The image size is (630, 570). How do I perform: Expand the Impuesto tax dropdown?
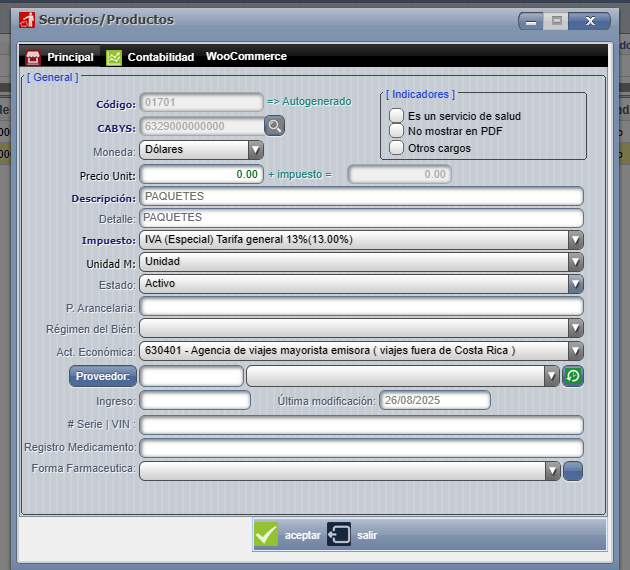coord(575,240)
